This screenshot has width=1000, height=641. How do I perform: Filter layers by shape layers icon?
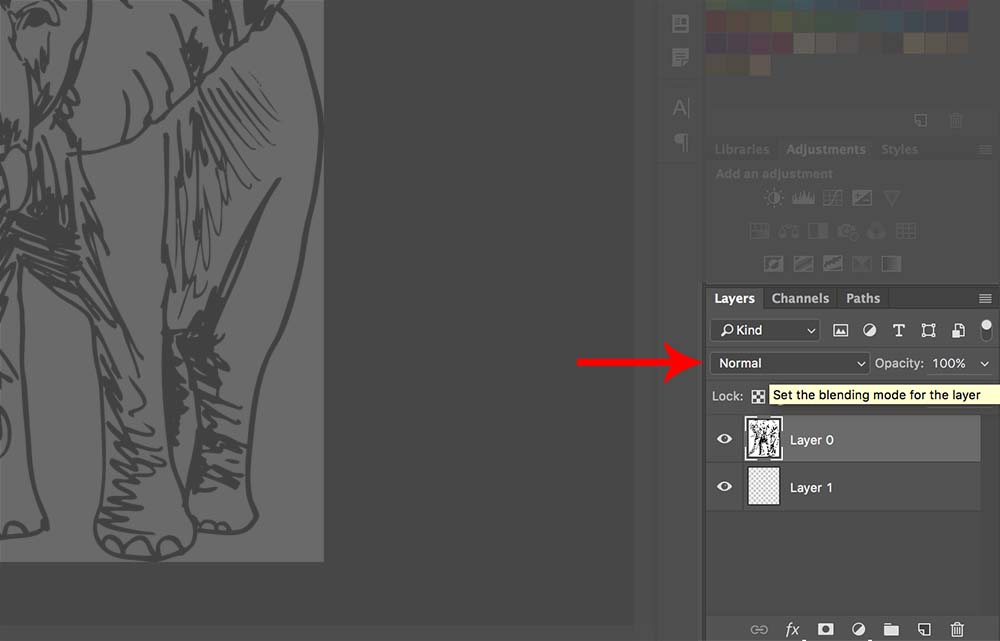928,330
